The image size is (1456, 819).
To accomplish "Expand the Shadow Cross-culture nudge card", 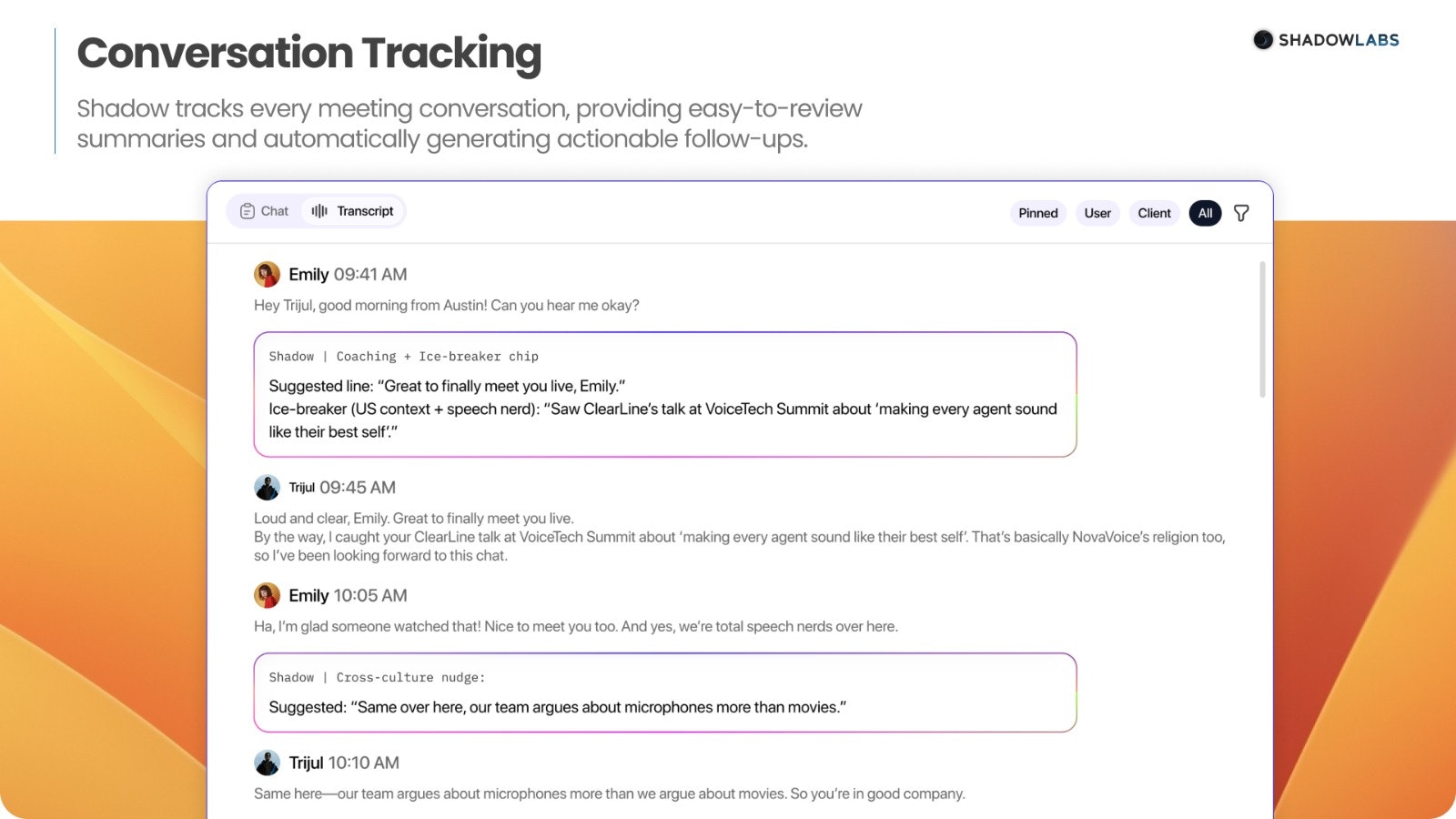I will click(664, 693).
